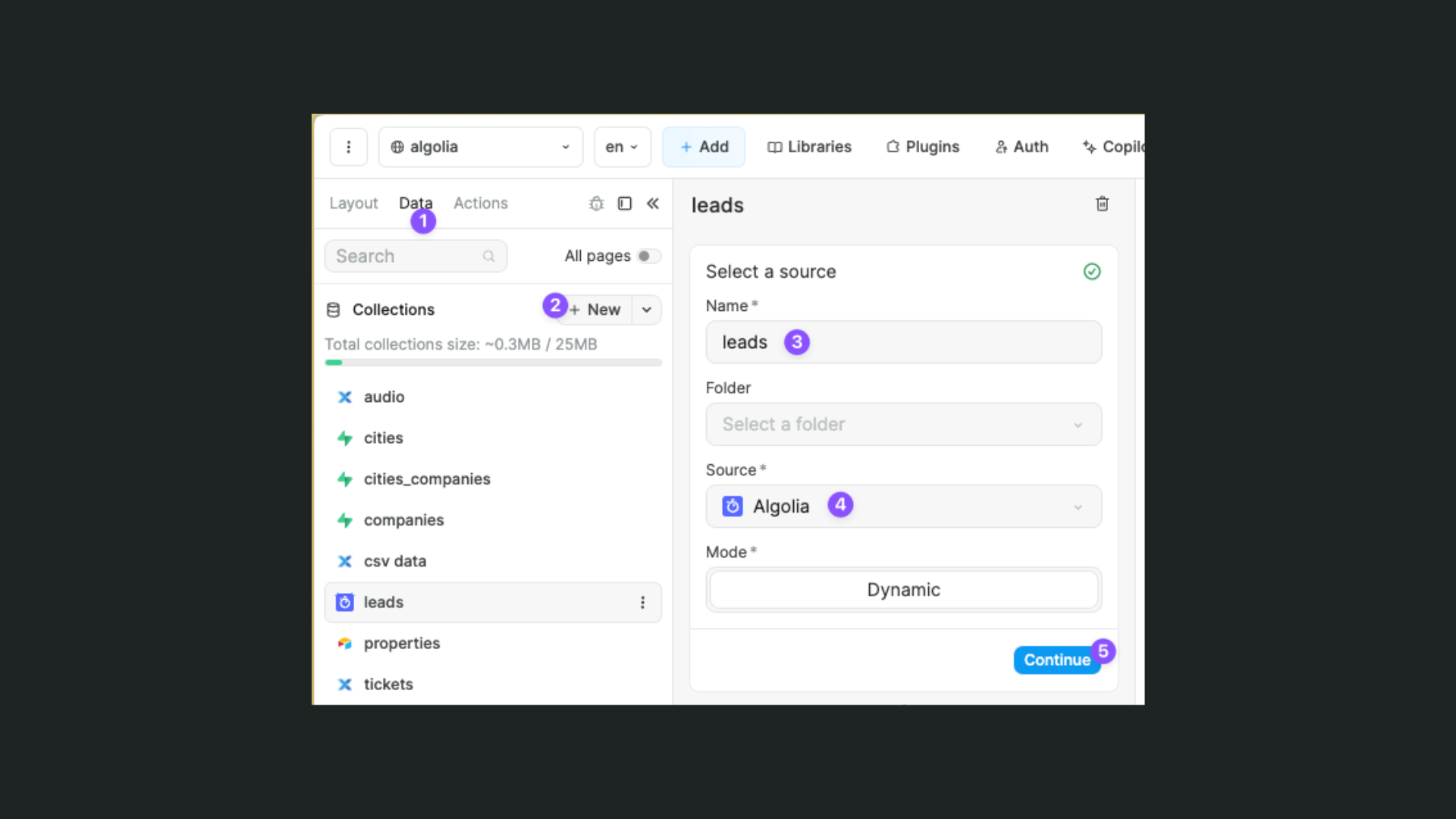The image size is (1456, 819).
Task: Expand the Source dropdown showing Algolia
Action: click(1078, 506)
